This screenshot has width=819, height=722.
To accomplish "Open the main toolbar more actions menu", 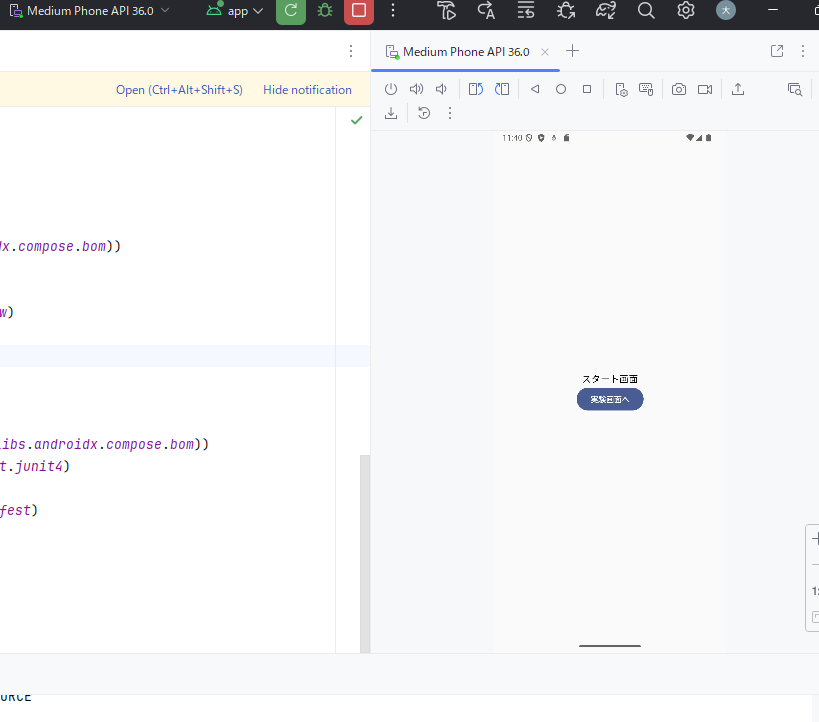I will (393, 11).
